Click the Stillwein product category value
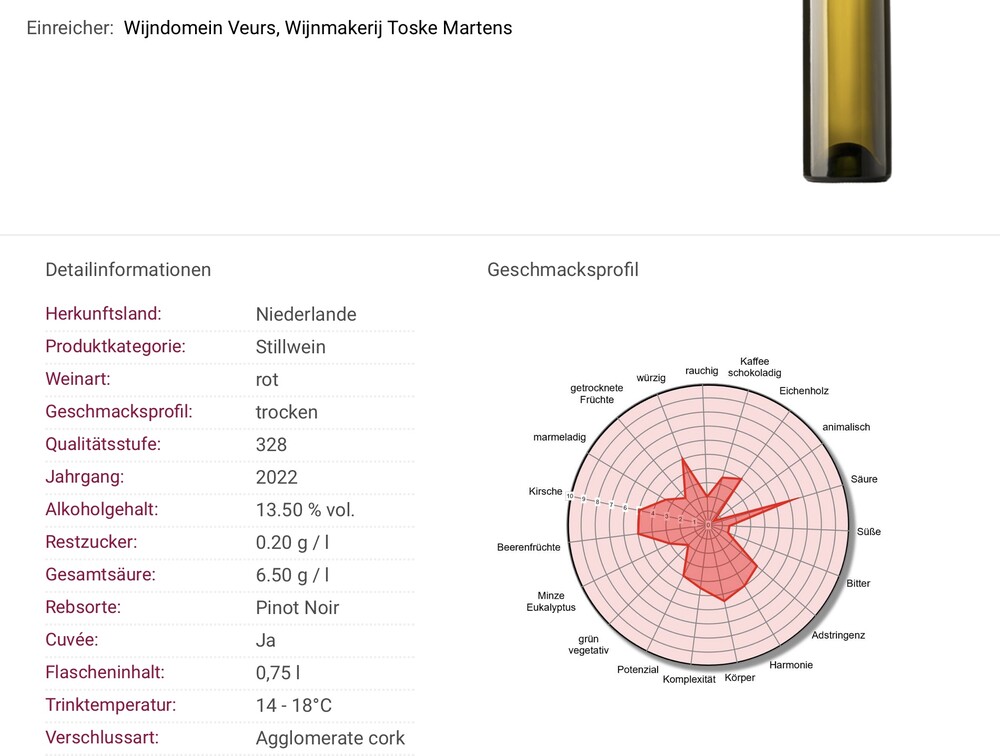Viewport: 1000px width, 756px height. [x=290, y=347]
